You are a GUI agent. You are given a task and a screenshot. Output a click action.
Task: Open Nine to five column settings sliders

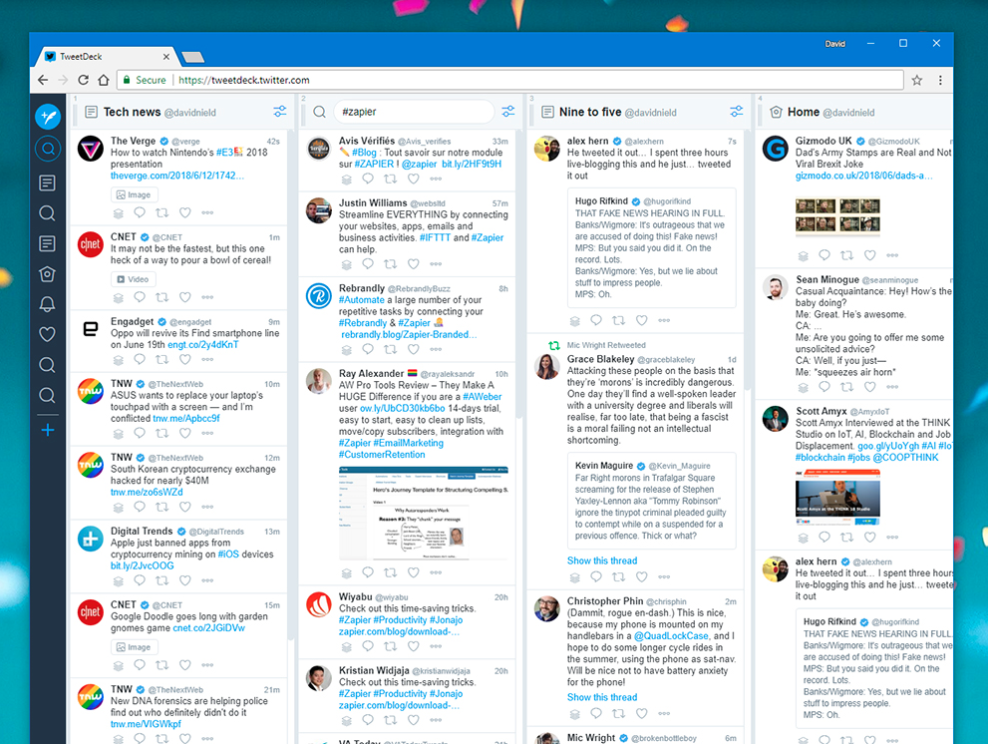[736, 112]
